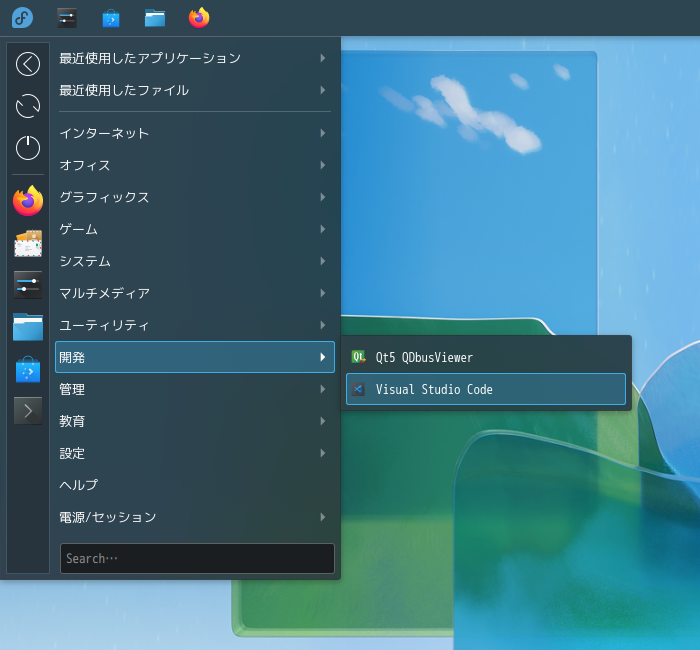Click the Search… input field
The image size is (700, 650).
(197, 558)
